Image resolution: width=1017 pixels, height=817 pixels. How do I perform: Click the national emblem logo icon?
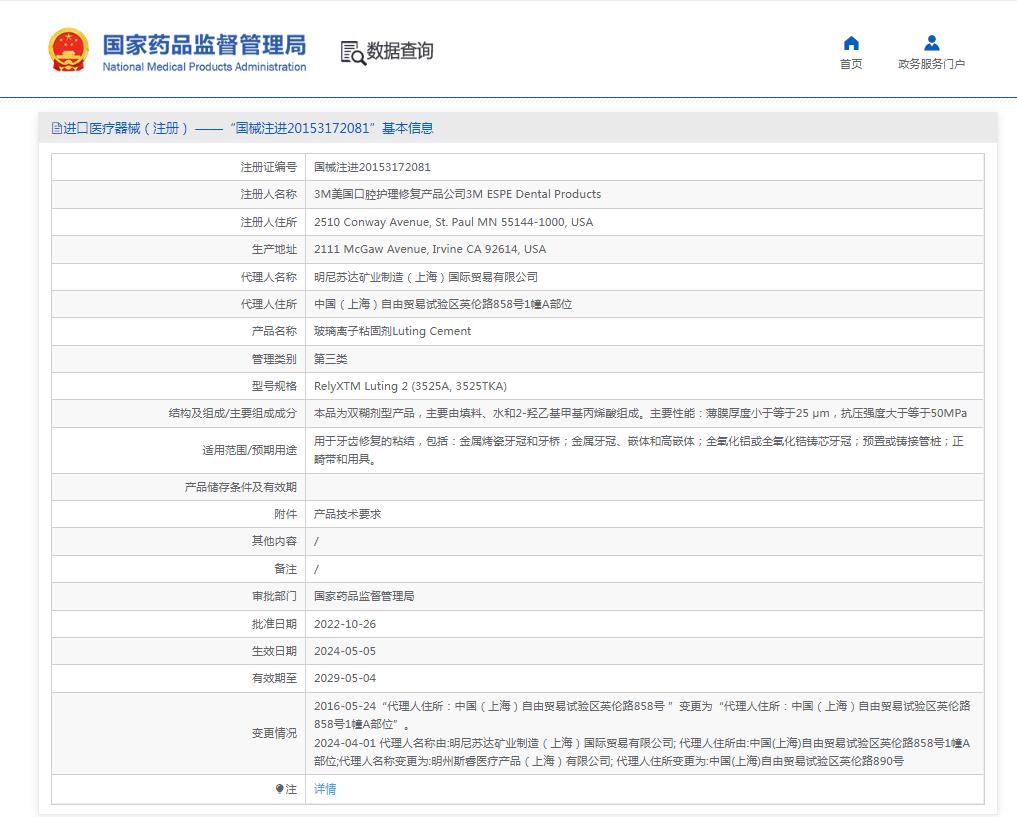[68, 50]
